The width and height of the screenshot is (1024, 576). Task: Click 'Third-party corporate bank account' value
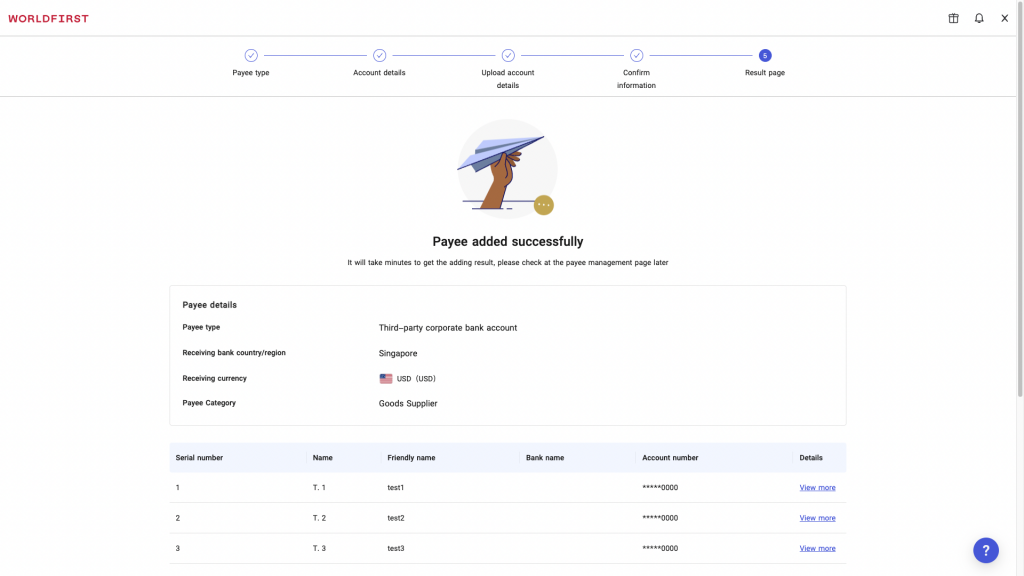coord(448,328)
